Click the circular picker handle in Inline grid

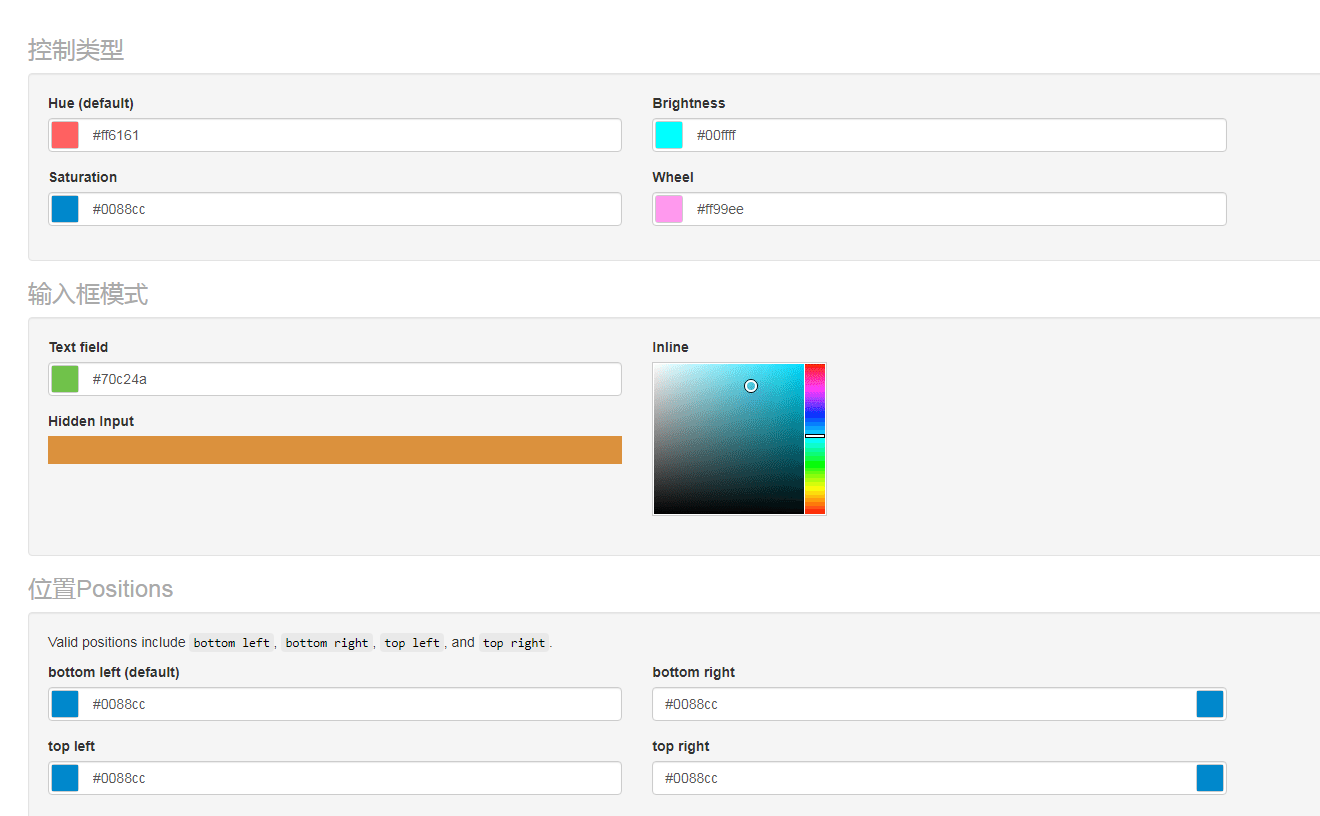point(751,386)
